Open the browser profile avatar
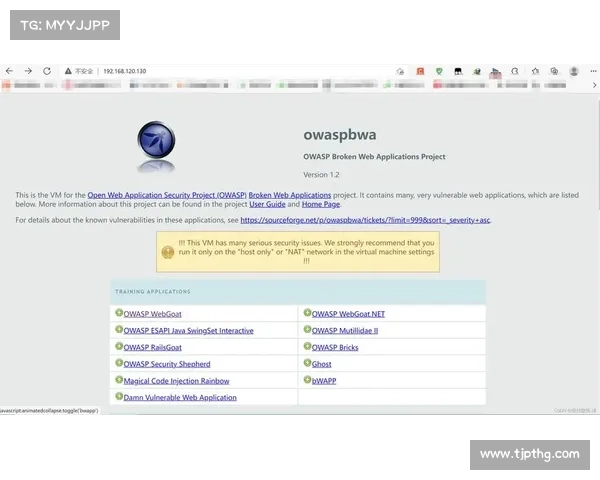This screenshot has width=600, height=480. click(574, 71)
